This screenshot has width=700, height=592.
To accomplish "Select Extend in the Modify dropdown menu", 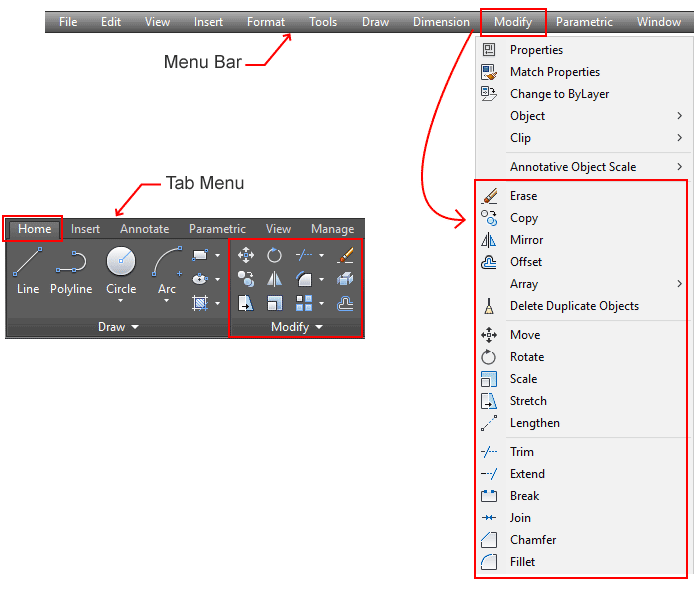I will [x=583, y=474].
